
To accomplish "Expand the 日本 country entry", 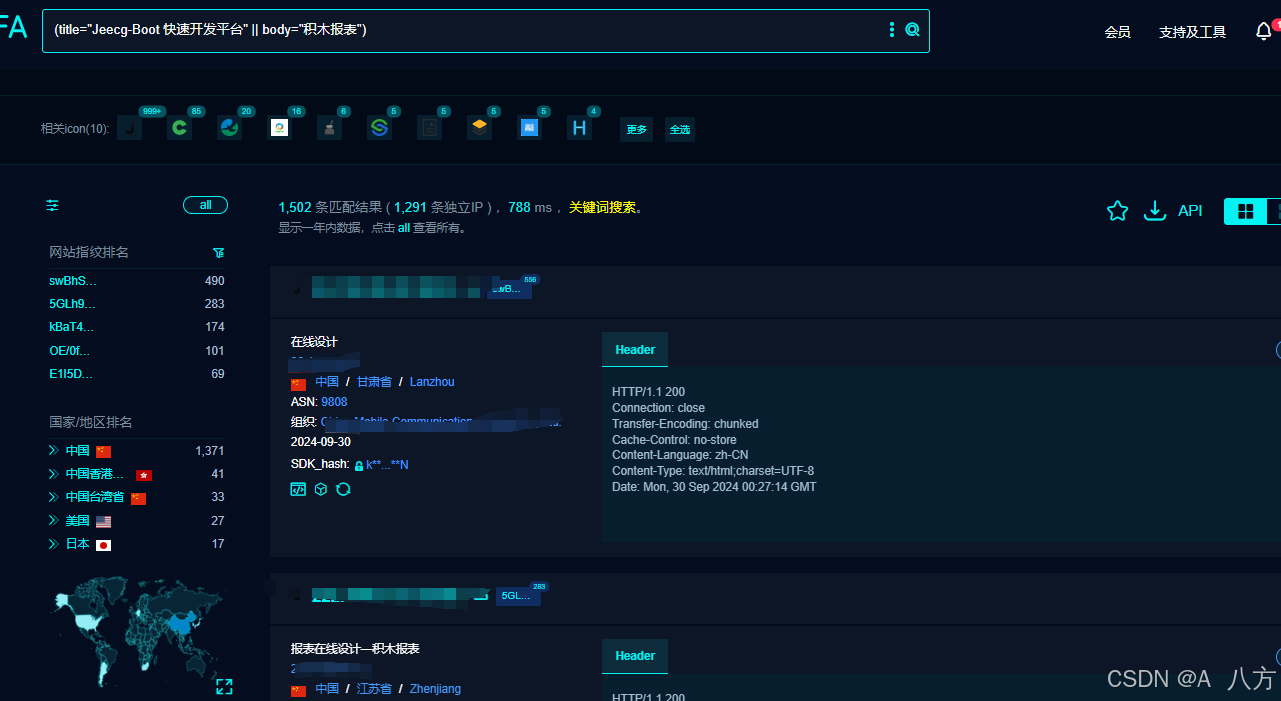I will click(54, 544).
